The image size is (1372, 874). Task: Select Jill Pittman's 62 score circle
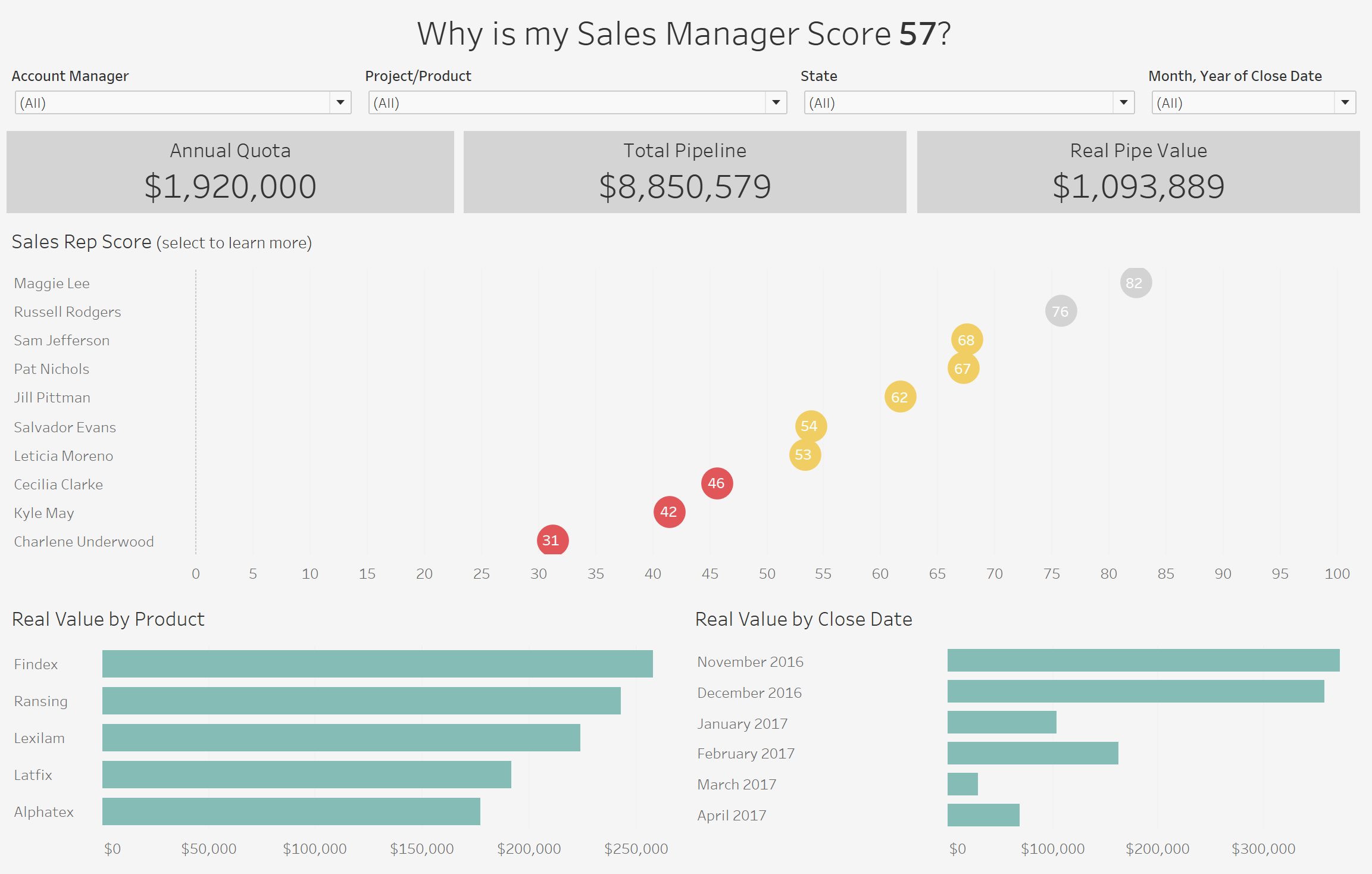(900, 397)
